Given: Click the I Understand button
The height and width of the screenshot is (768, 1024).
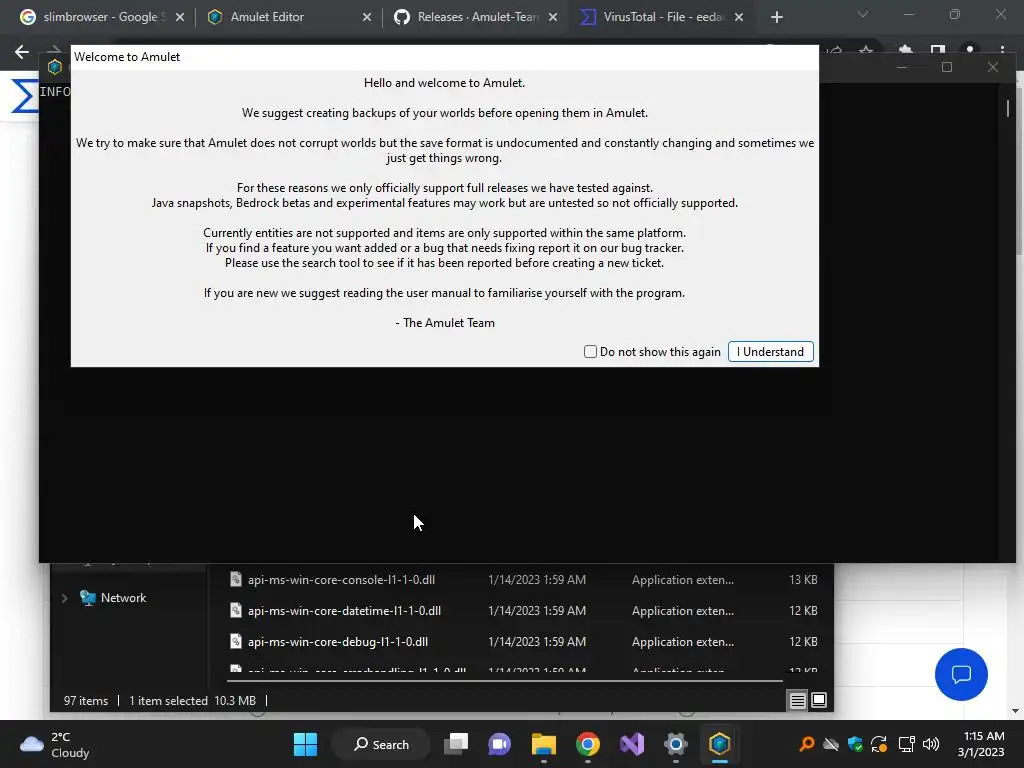Looking at the screenshot, I should pos(770,351).
